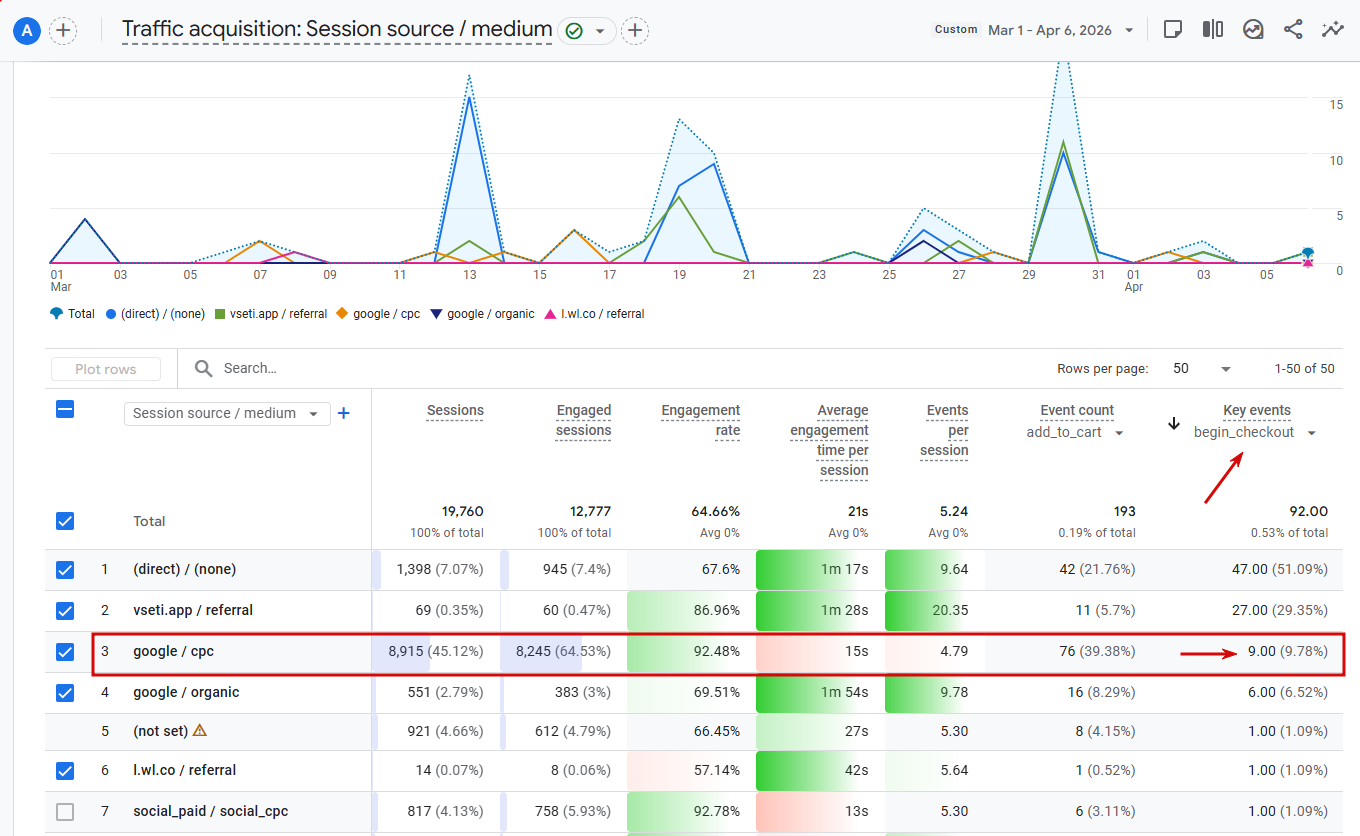The width and height of the screenshot is (1360, 836).
Task: Click the Add comparison plus button
Action: pos(63,31)
